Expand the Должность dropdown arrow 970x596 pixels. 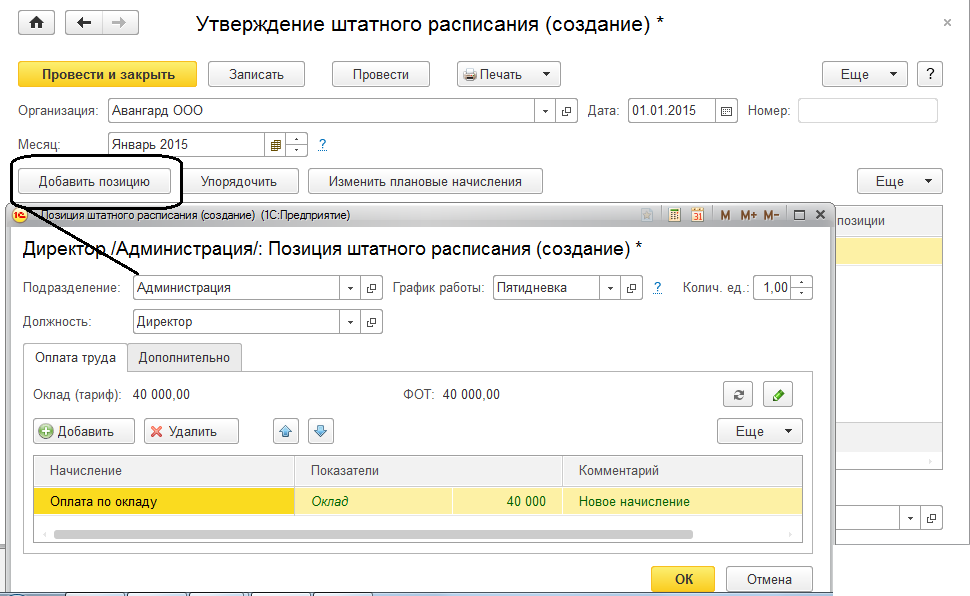(350, 322)
